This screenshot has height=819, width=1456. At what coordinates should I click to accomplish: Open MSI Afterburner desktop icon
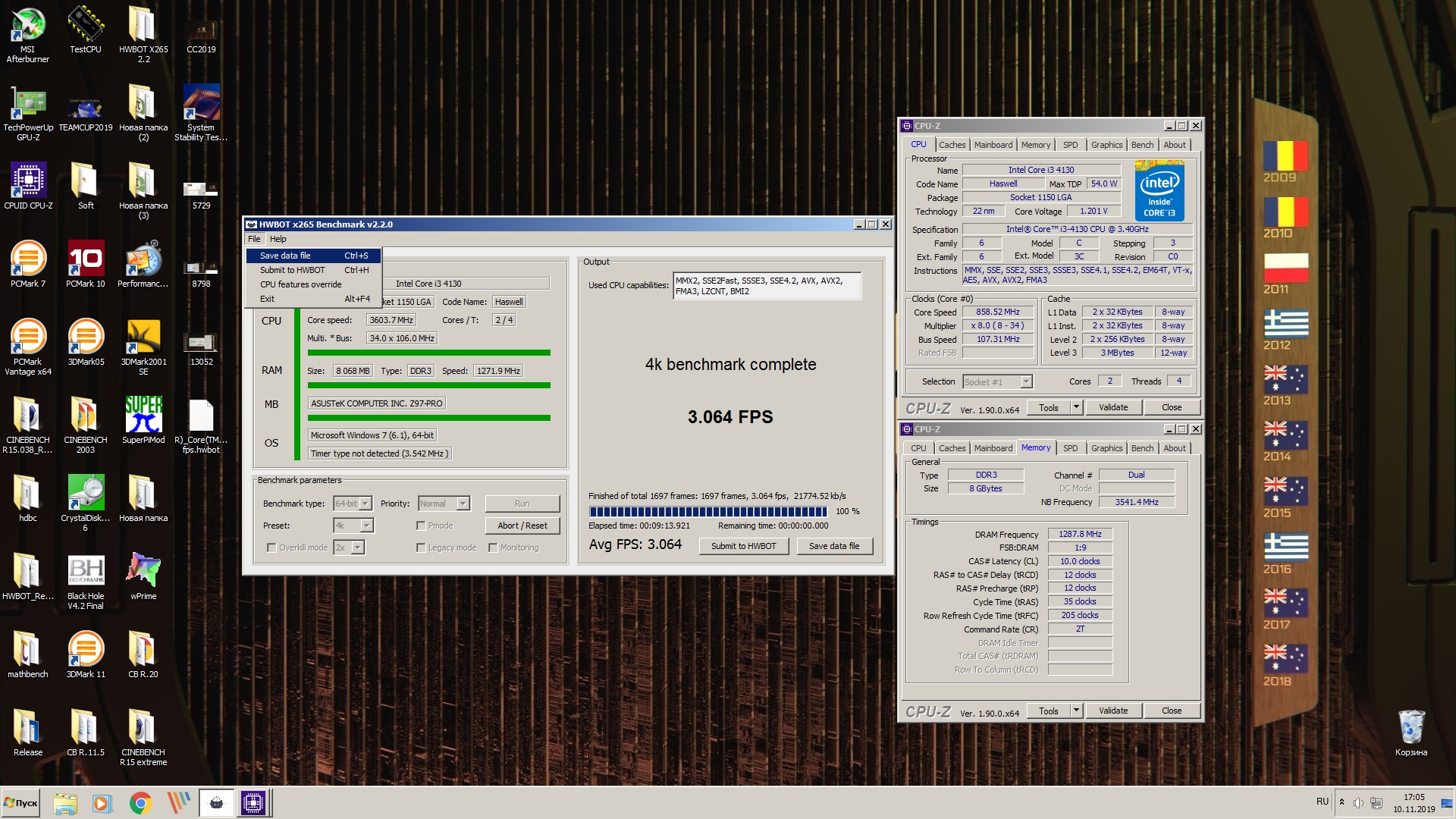(28, 34)
